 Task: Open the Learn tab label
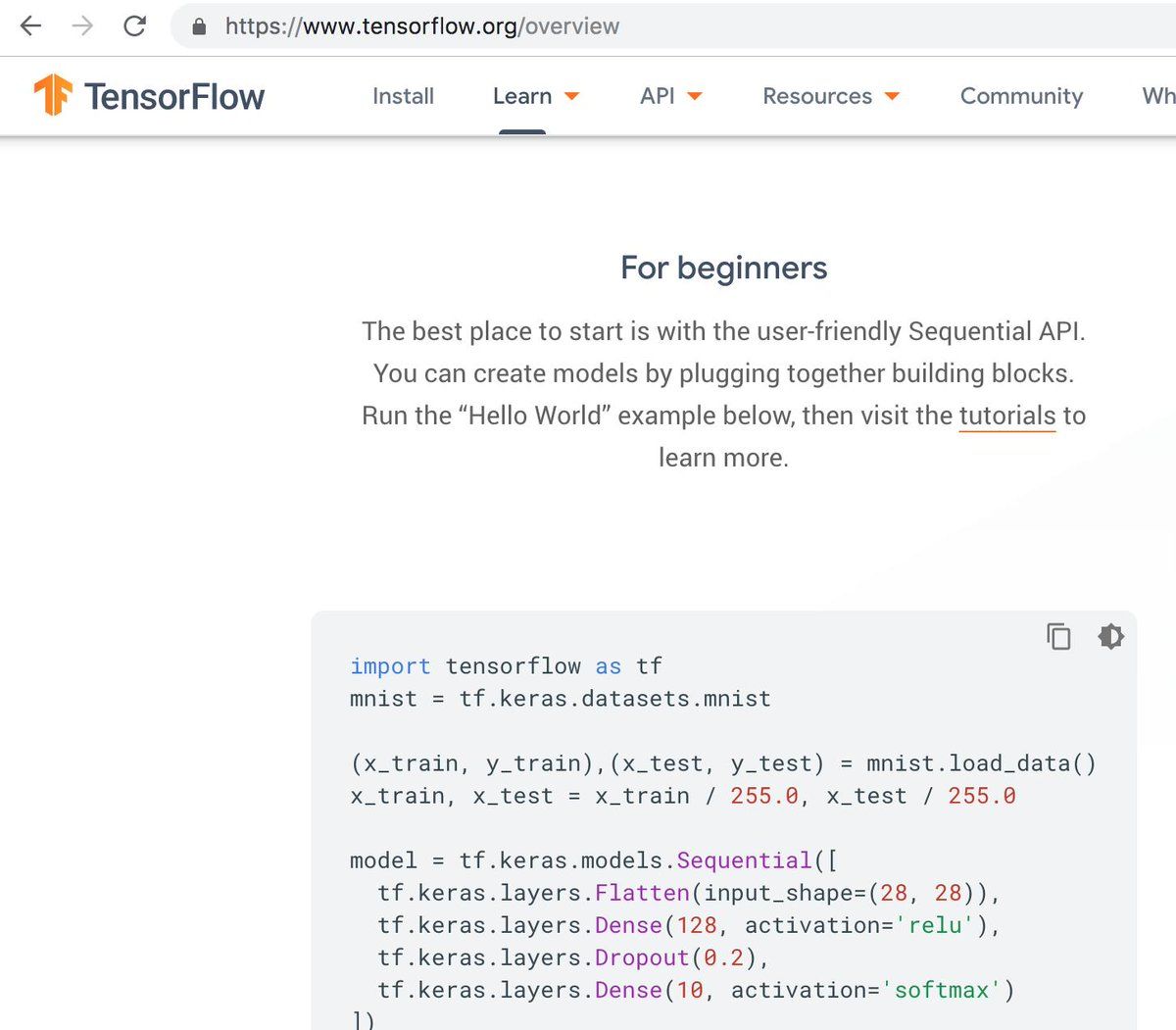pos(522,96)
